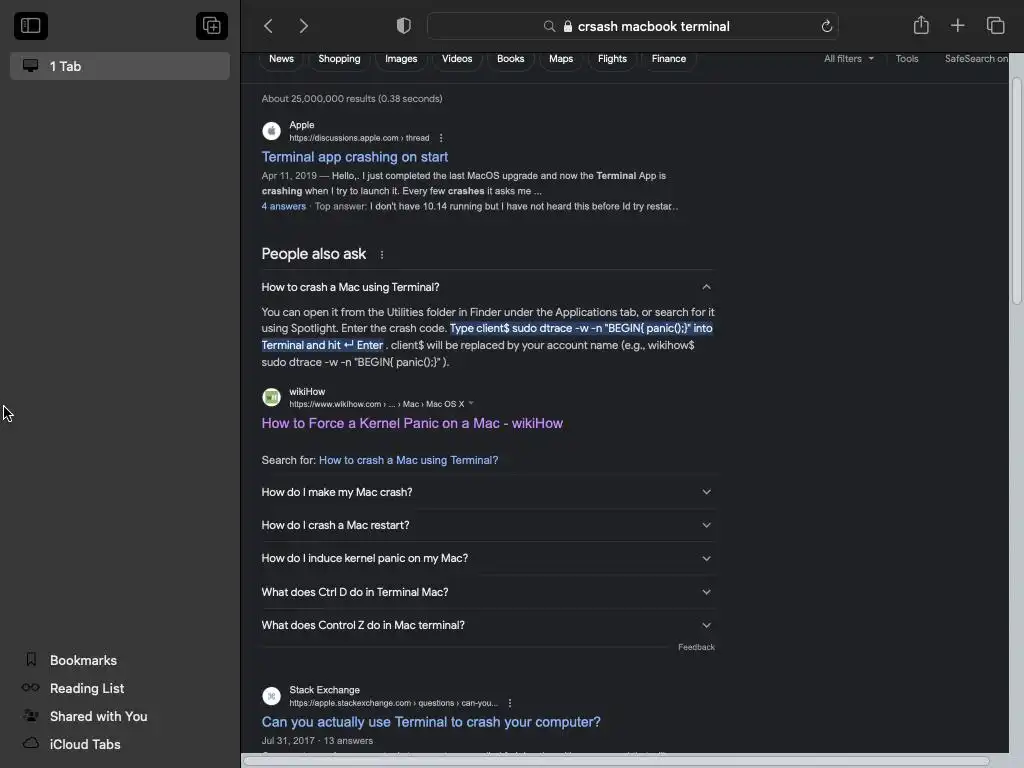
Task: Switch to the Shopping search filter
Action: [x=339, y=59]
